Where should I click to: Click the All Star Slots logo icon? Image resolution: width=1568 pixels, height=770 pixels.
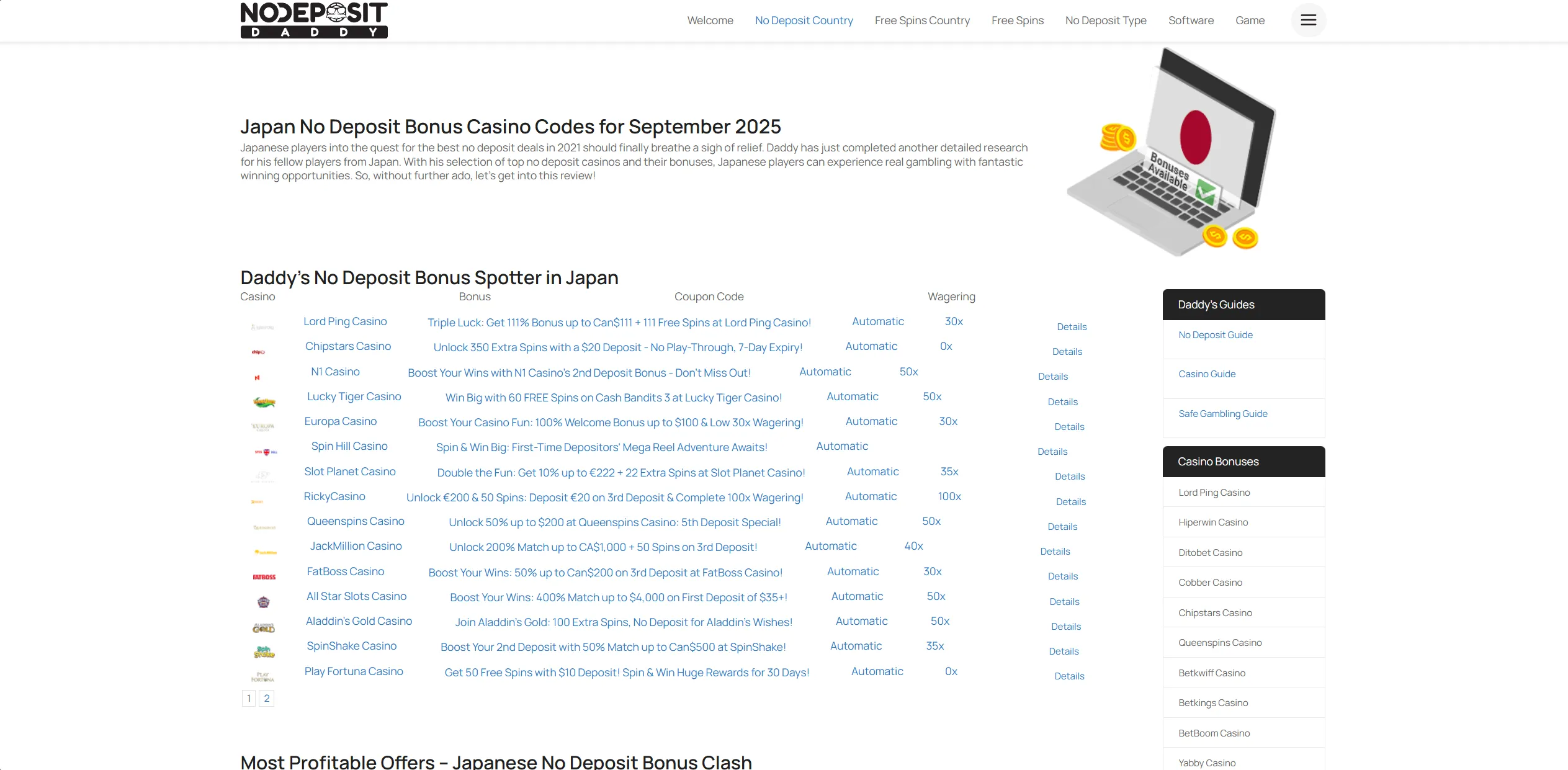pyautogui.click(x=264, y=602)
